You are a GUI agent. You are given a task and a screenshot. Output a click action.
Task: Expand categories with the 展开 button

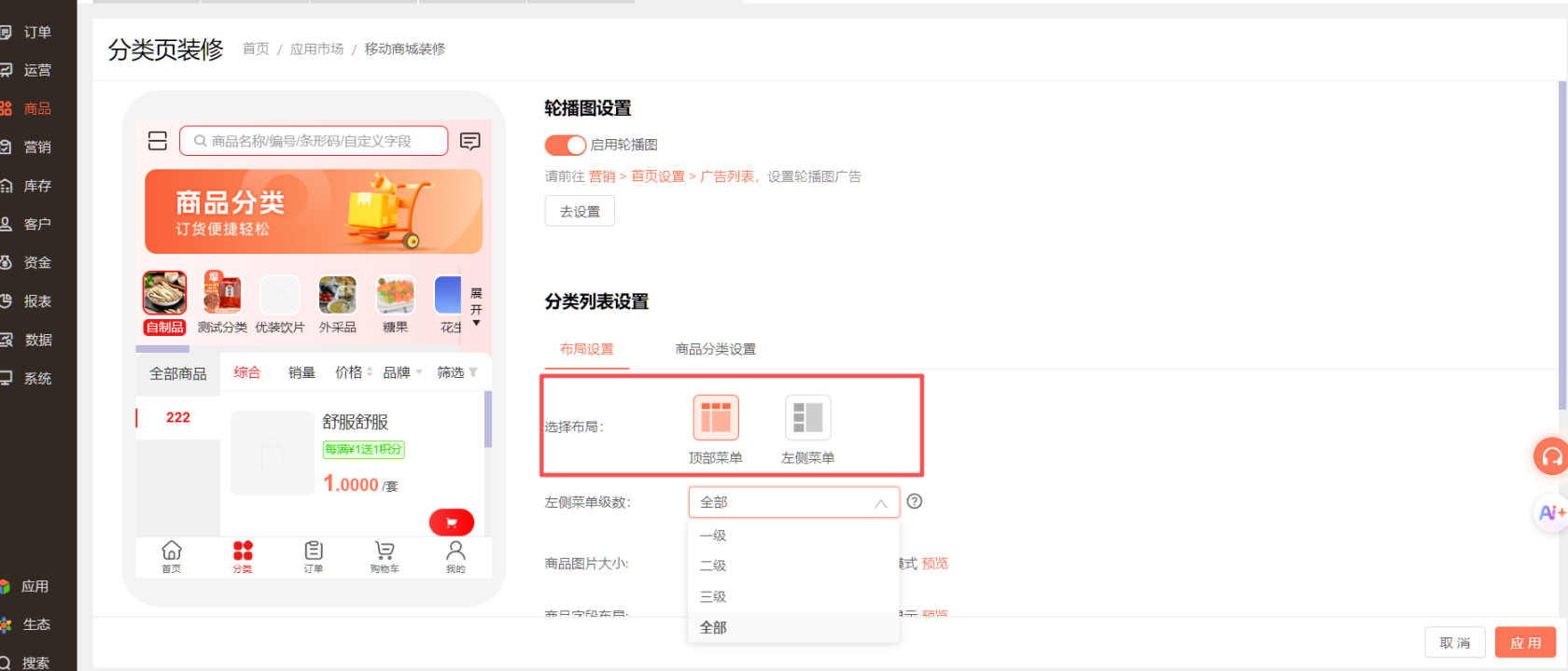point(476,308)
